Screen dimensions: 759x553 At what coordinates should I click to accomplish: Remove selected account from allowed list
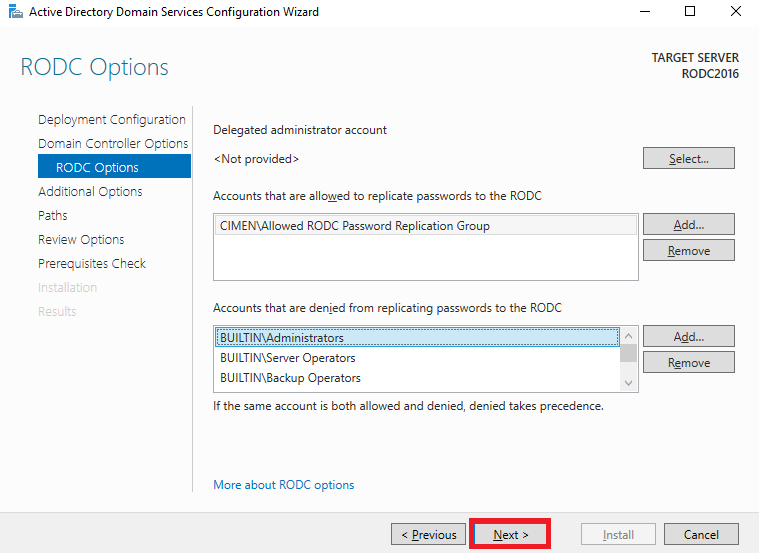[688, 250]
